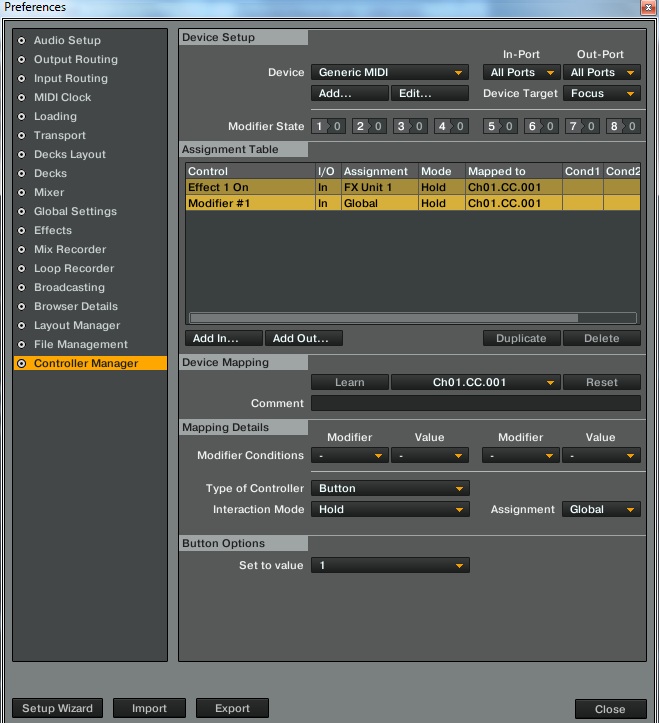Image resolution: width=659 pixels, height=723 pixels.
Task: Open first Value condition dropdown
Action: tap(430, 456)
